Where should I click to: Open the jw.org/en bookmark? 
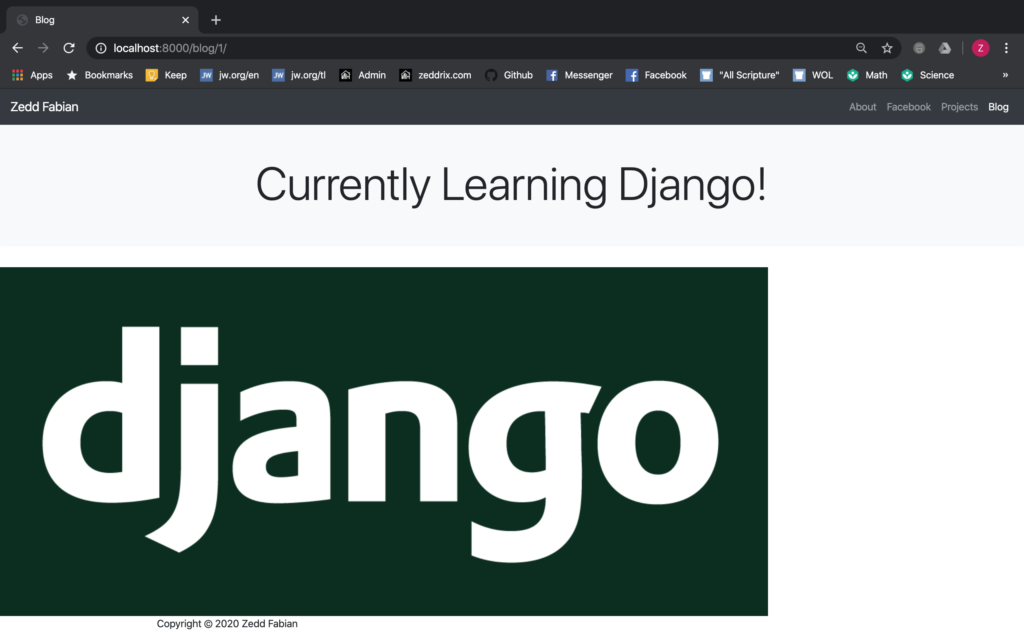coord(229,75)
